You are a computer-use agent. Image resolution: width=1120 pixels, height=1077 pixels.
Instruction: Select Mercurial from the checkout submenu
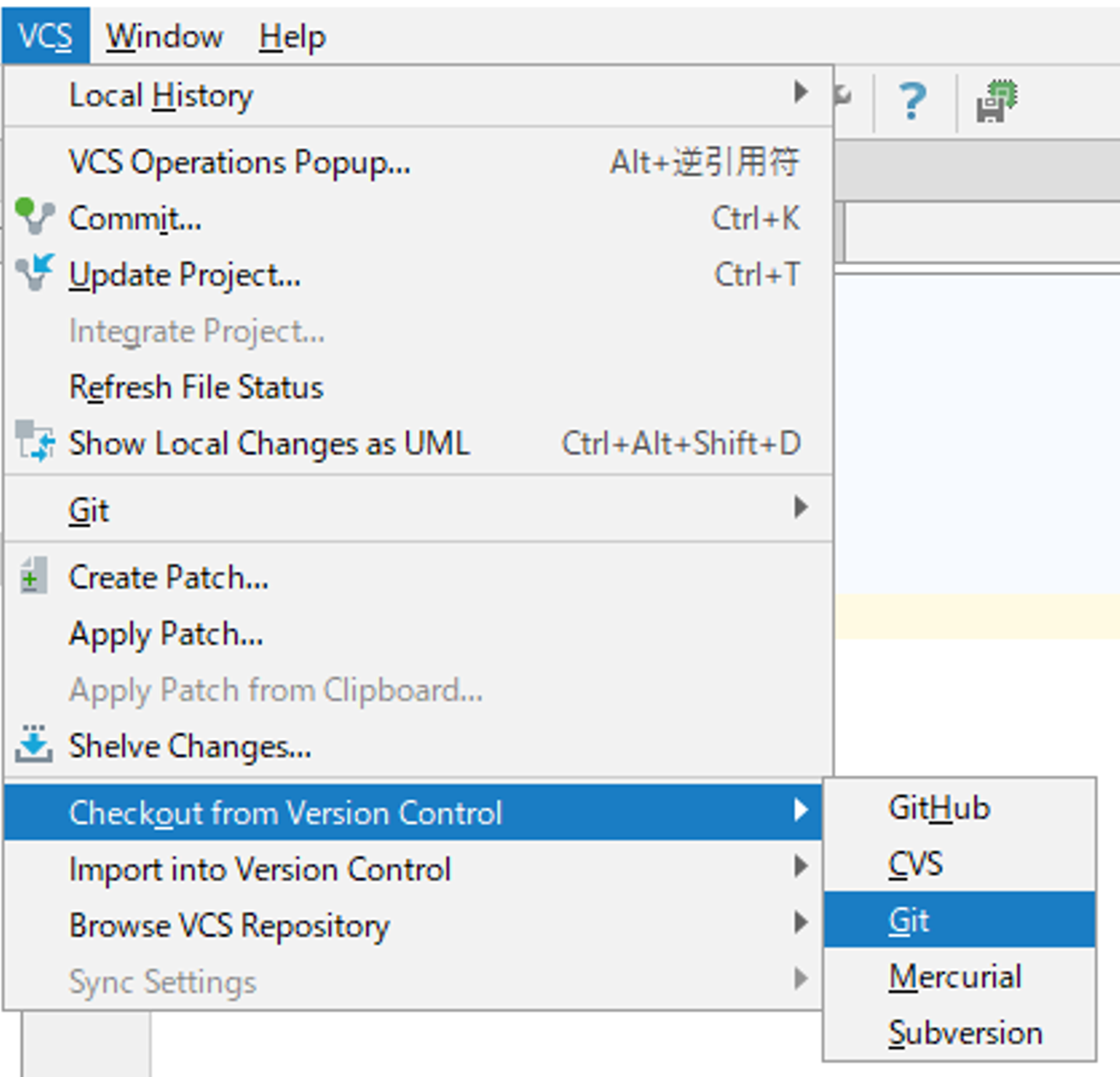955,977
